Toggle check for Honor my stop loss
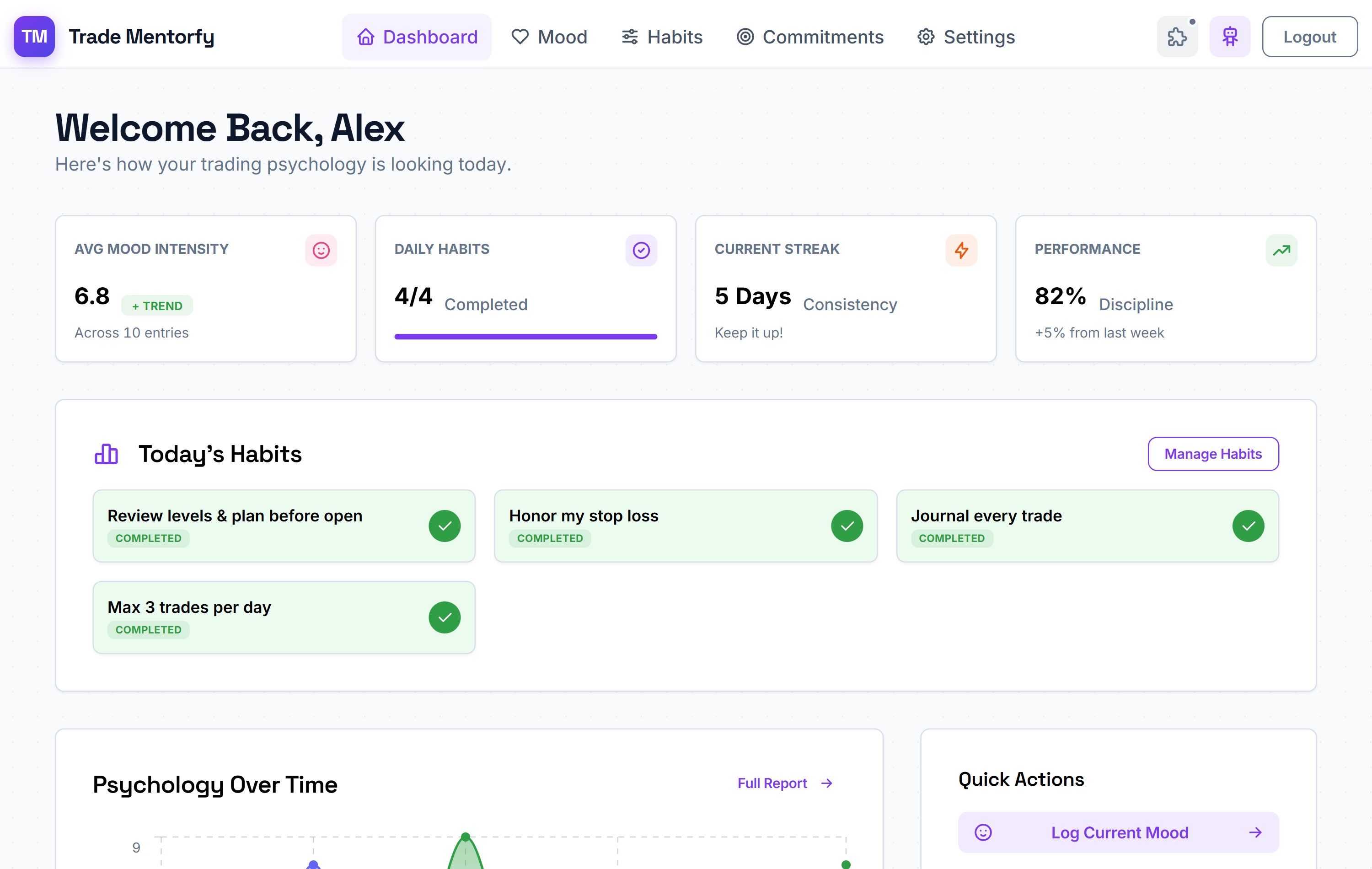This screenshot has height=869, width=1372. (x=847, y=526)
